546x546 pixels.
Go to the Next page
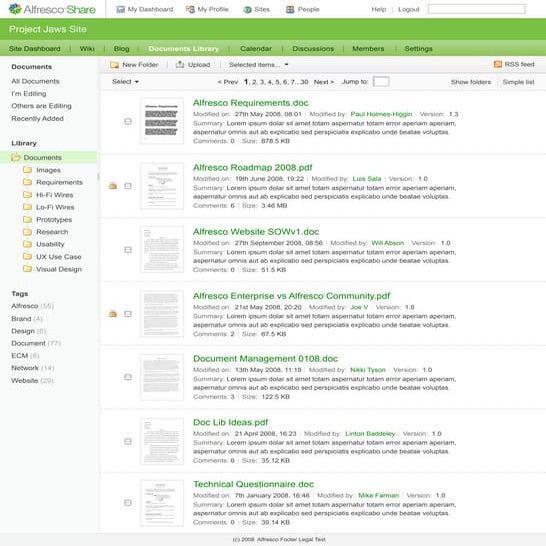[x=323, y=82]
